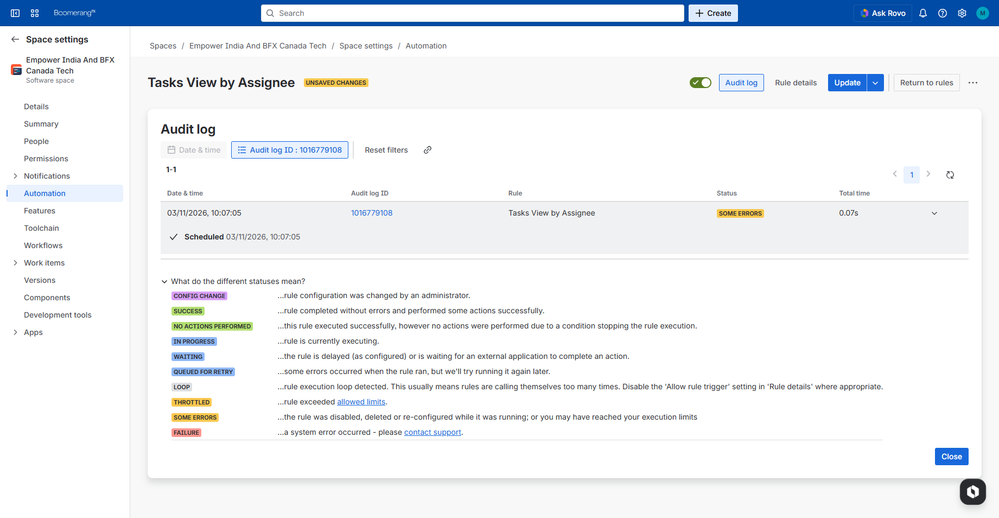
Task: Click the SOME ERRORS status badge in table row
Action: coord(740,213)
